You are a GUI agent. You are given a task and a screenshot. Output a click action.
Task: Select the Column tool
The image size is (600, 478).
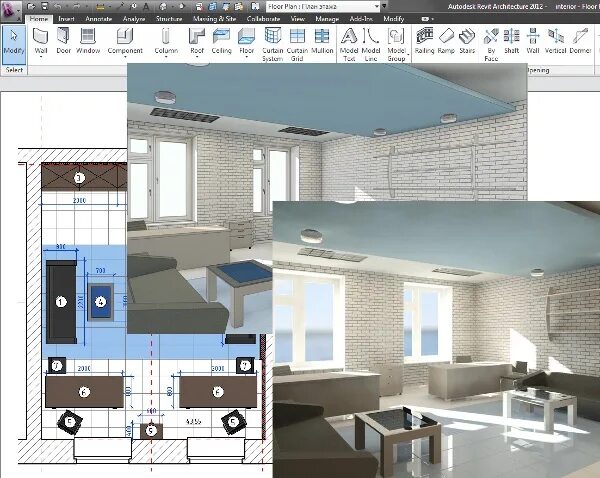[166, 41]
